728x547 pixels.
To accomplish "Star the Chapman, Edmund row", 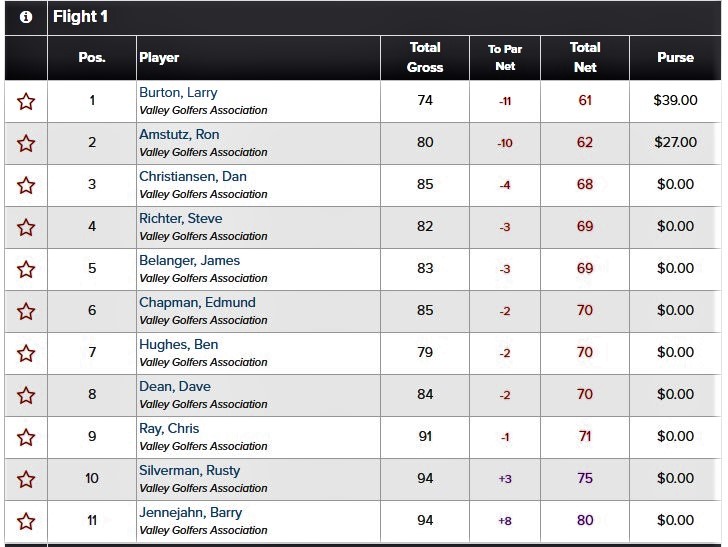I will coord(26,312).
